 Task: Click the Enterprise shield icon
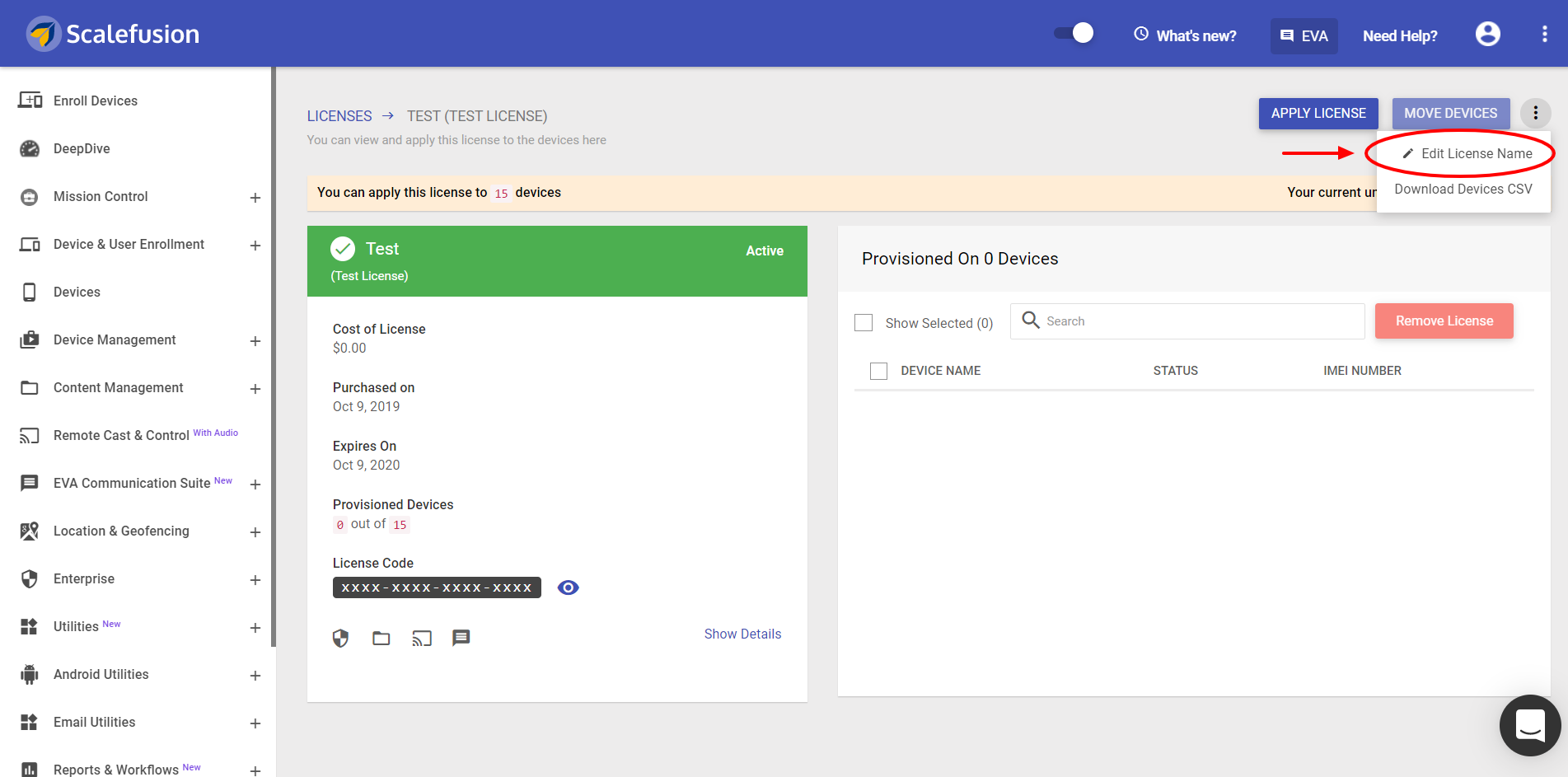(30, 579)
